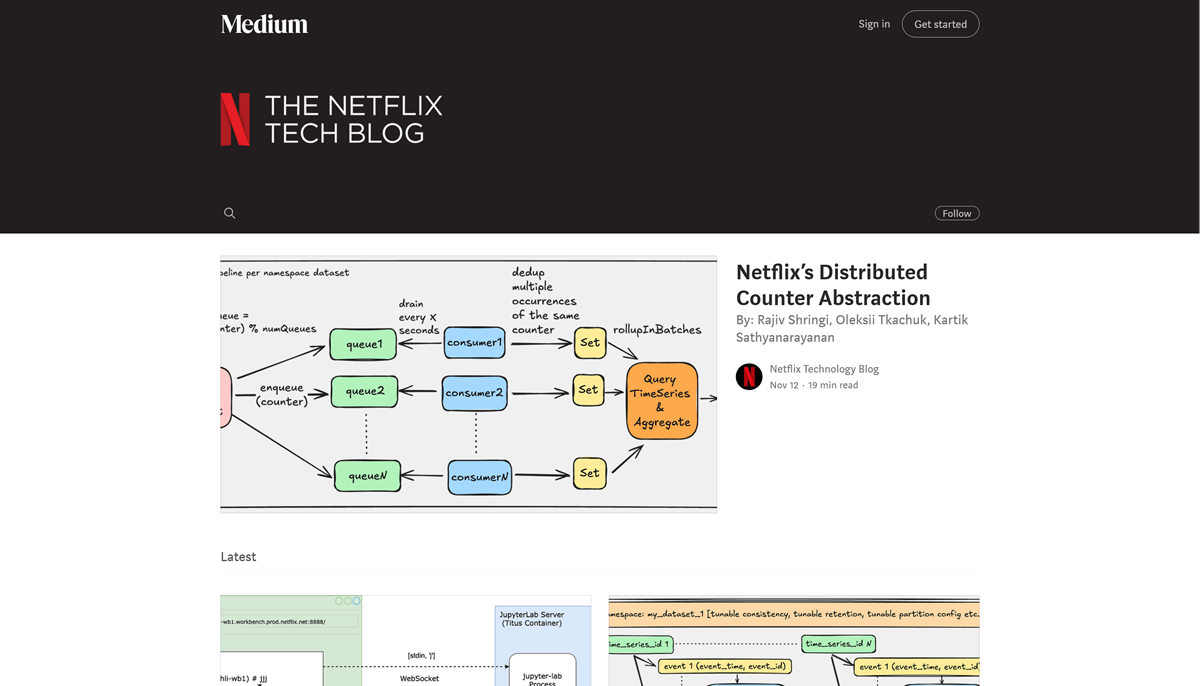Viewport: 1200px width, 686px height.
Task: Click the Nov 12 publish date
Action: (783, 385)
